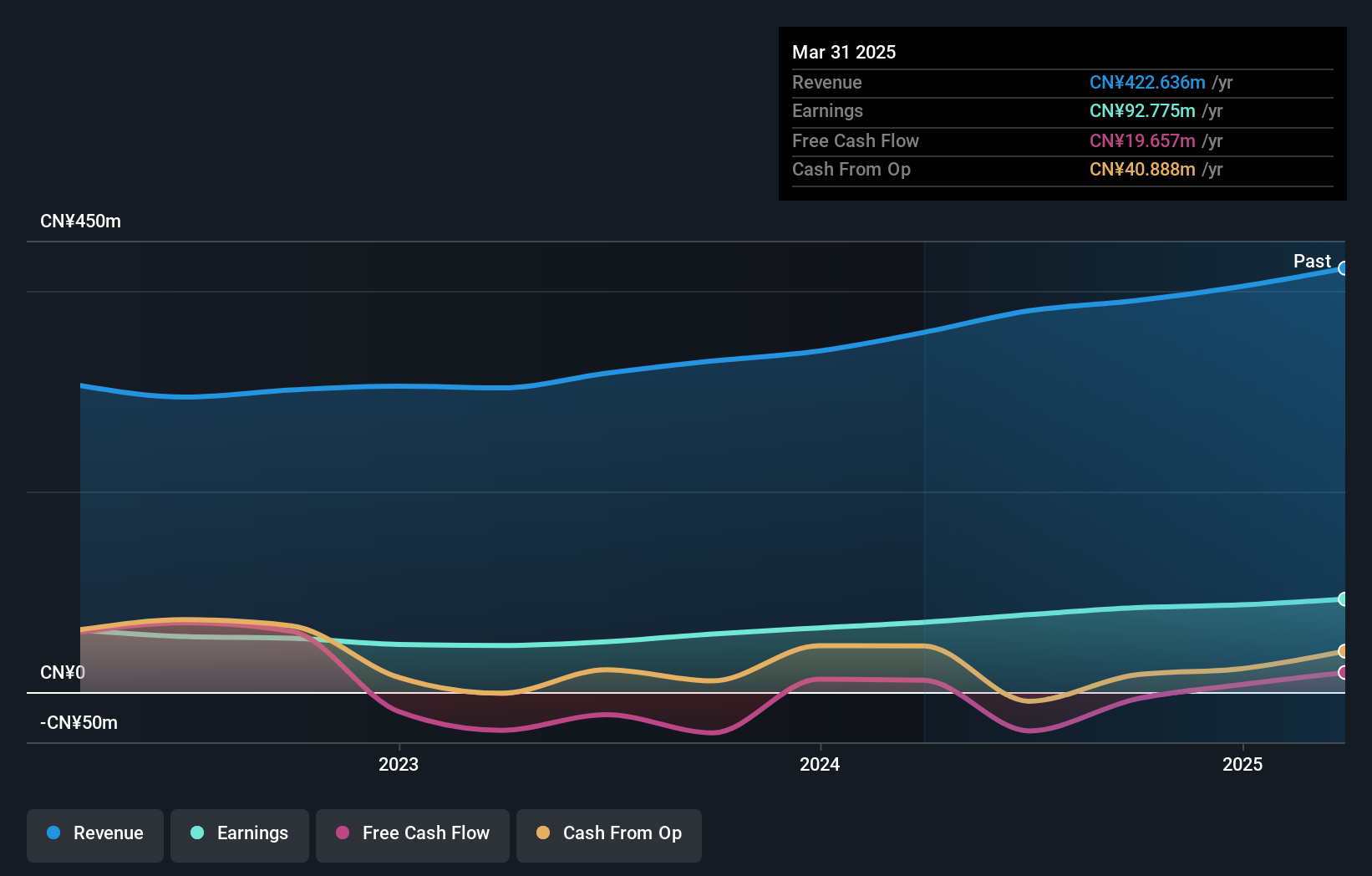The image size is (1372, 876).
Task: Click the Revenue endpoint marker on the chart
Action: [x=1343, y=268]
